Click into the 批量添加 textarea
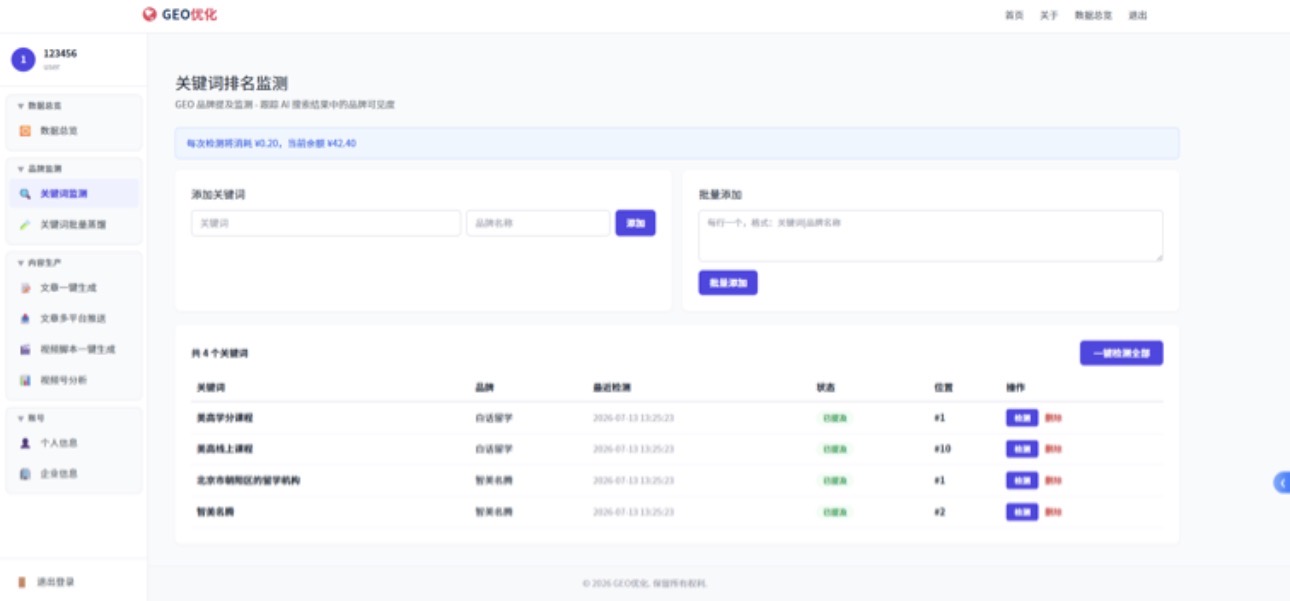Image resolution: width=1290 pixels, height=601 pixels. tap(930, 236)
